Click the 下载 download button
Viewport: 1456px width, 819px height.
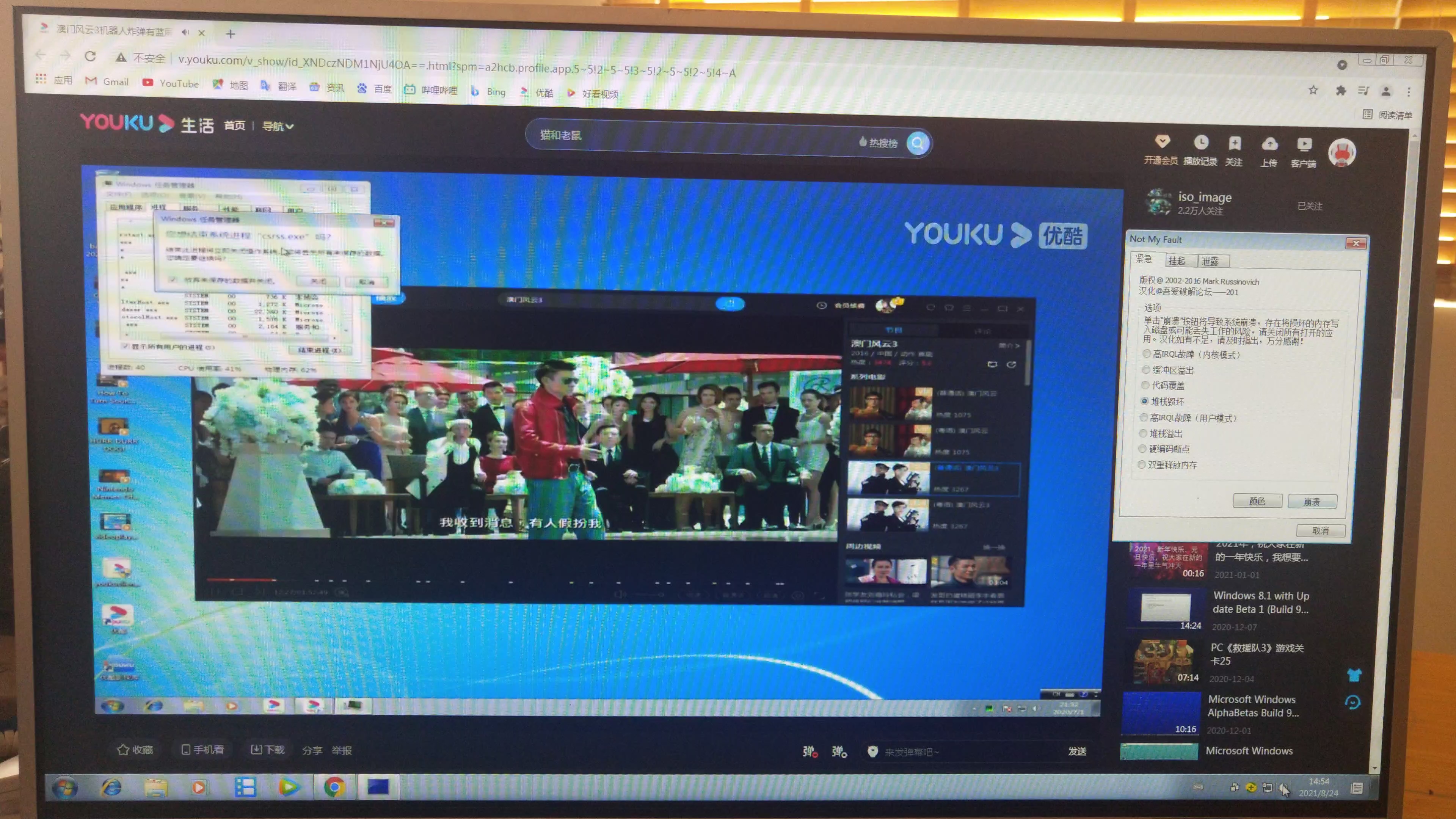pyautogui.click(x=267, y=750)
